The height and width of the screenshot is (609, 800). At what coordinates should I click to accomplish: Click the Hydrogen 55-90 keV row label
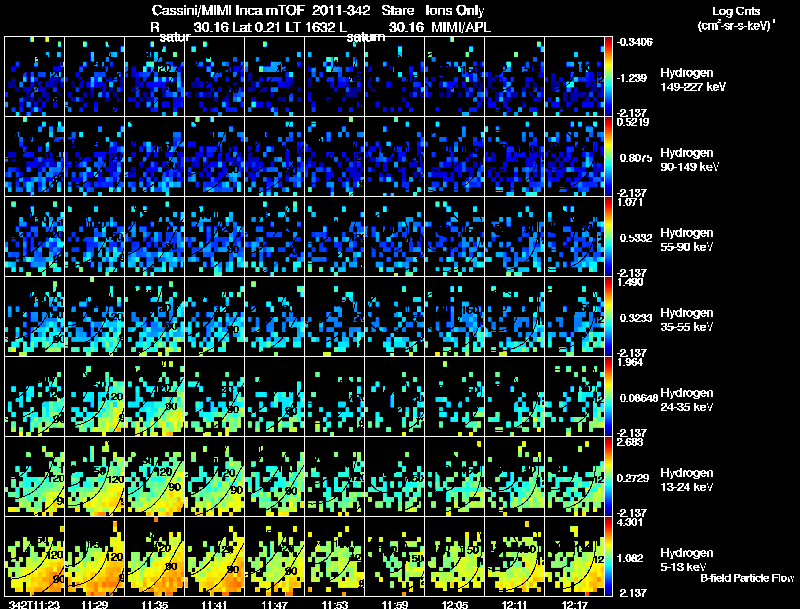click(x=687, y=240)
